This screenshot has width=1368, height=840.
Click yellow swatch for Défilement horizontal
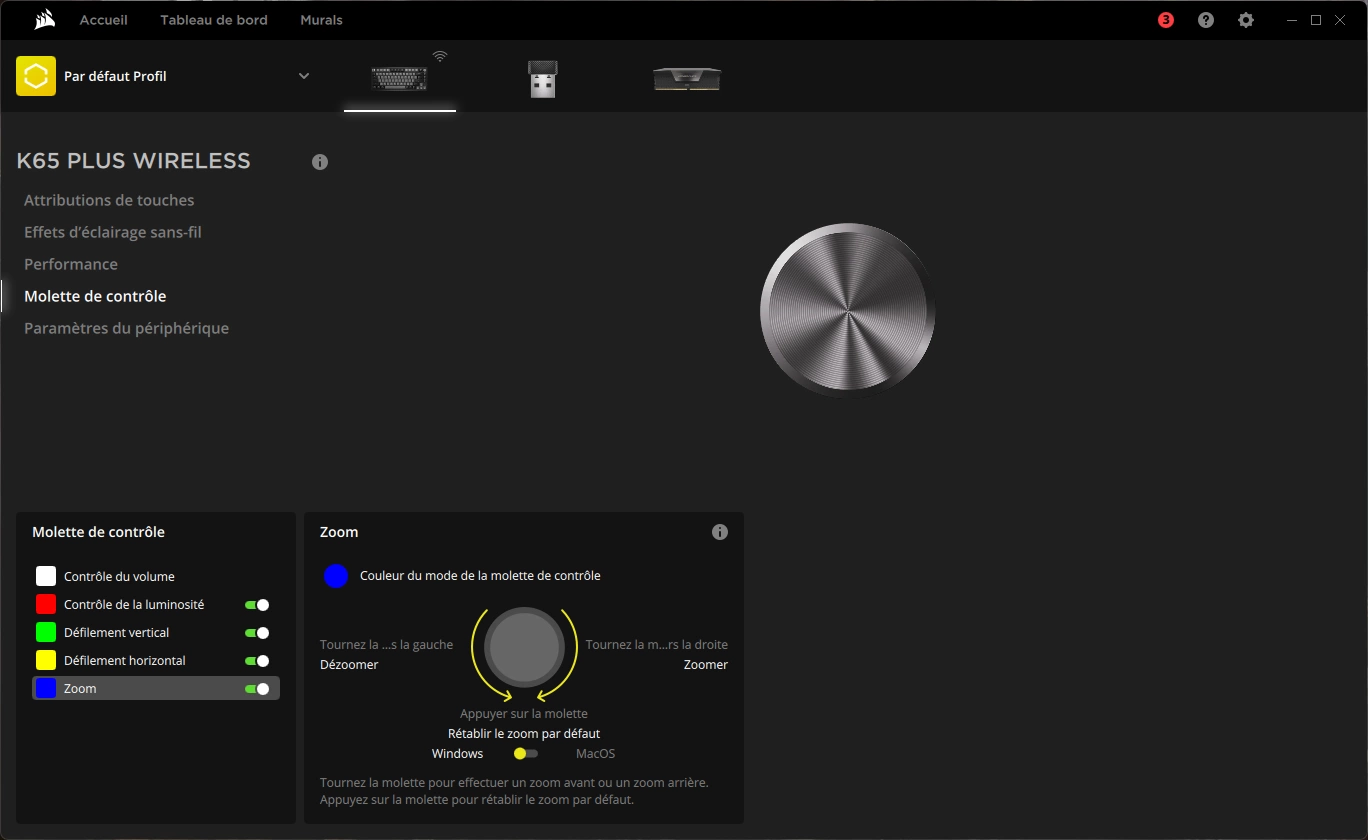[x=46, y=660]
